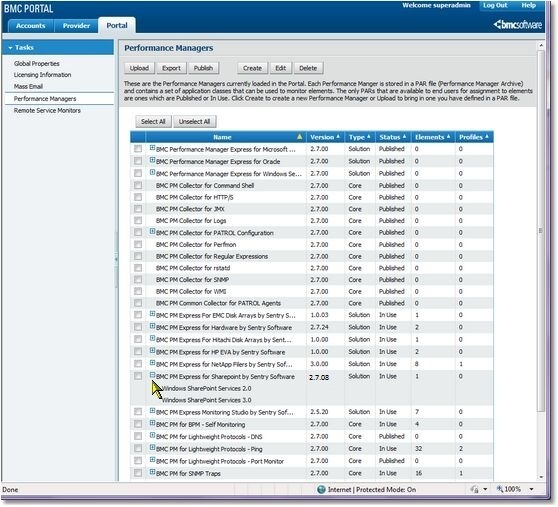This screenshot has width=558, height=507.
Task: Tick checkbox for BMC PM Collector for JMX
Action: (138, 209)
